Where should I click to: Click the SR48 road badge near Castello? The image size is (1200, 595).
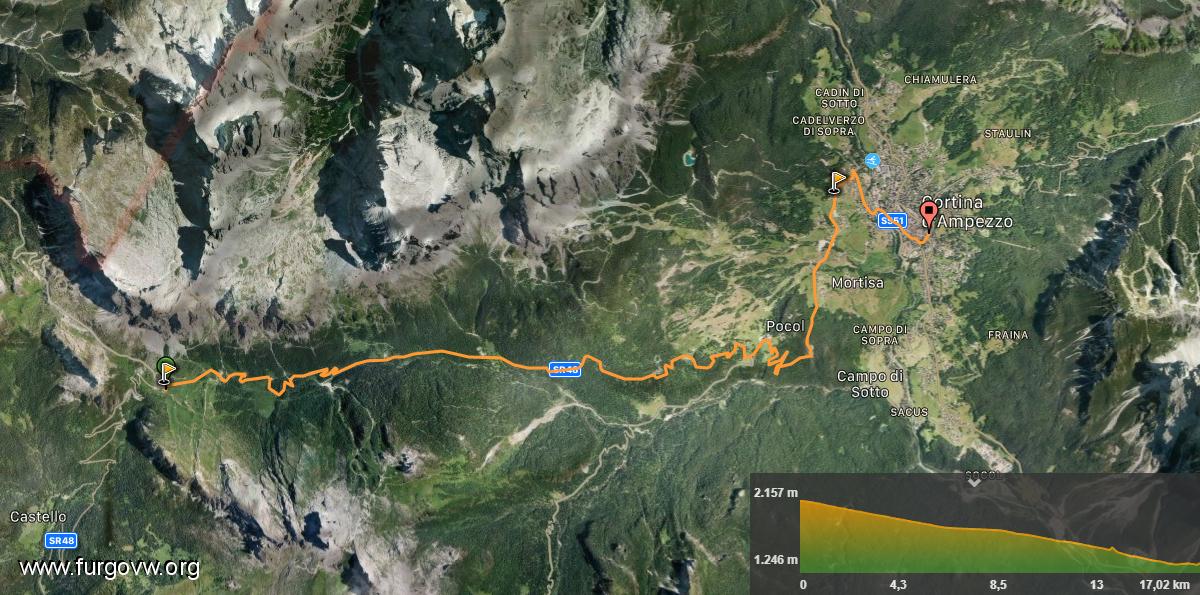point(61,540)
